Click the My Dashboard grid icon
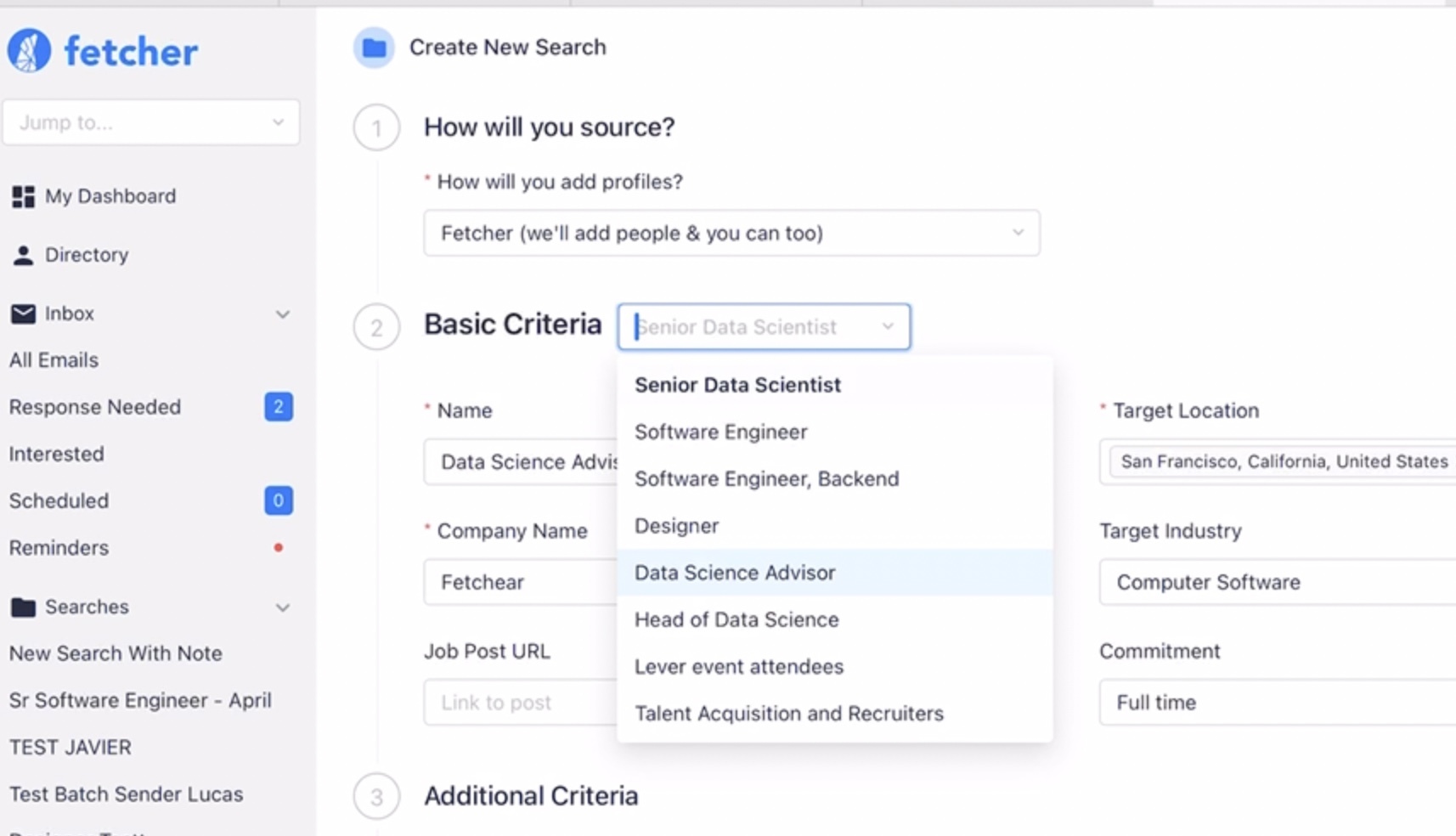Image resolution: width=1456 pixels, height=836 pixels. (23, 196)
